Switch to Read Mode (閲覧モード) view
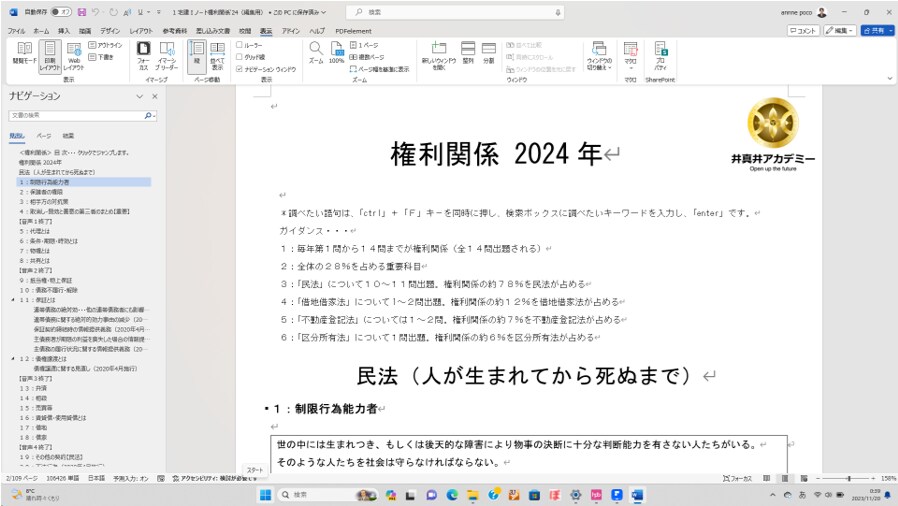The image size is (898, 506). click(25, 55)
